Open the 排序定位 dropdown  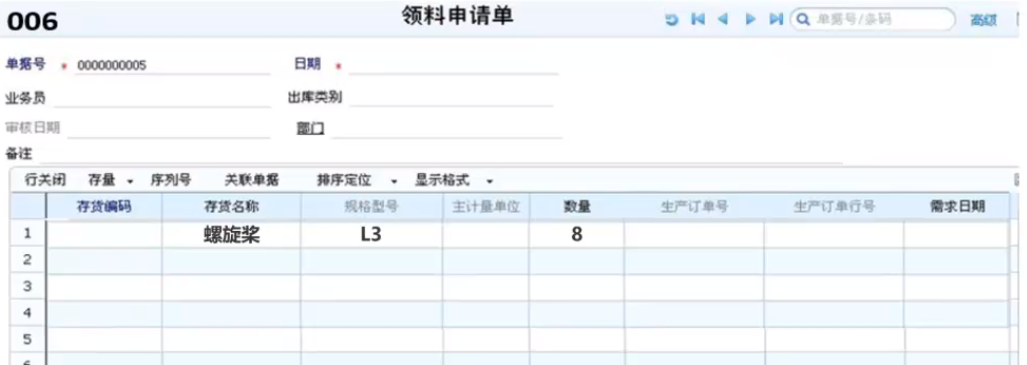(x=357, y=180)
